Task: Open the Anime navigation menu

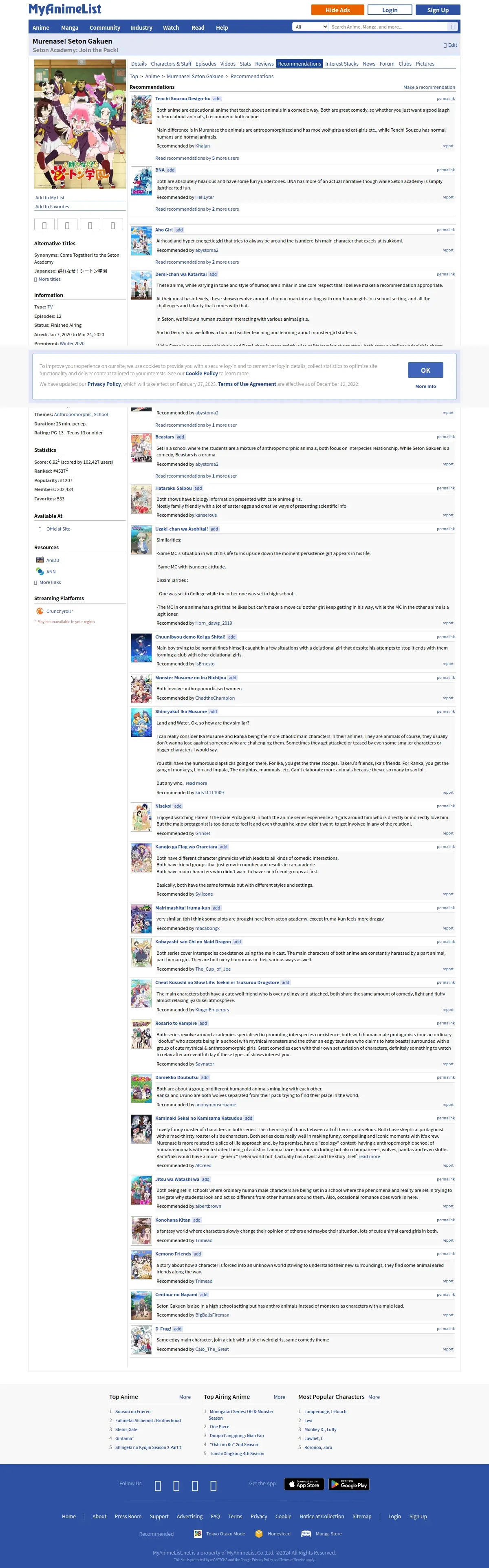Action: tap(41, 27)
